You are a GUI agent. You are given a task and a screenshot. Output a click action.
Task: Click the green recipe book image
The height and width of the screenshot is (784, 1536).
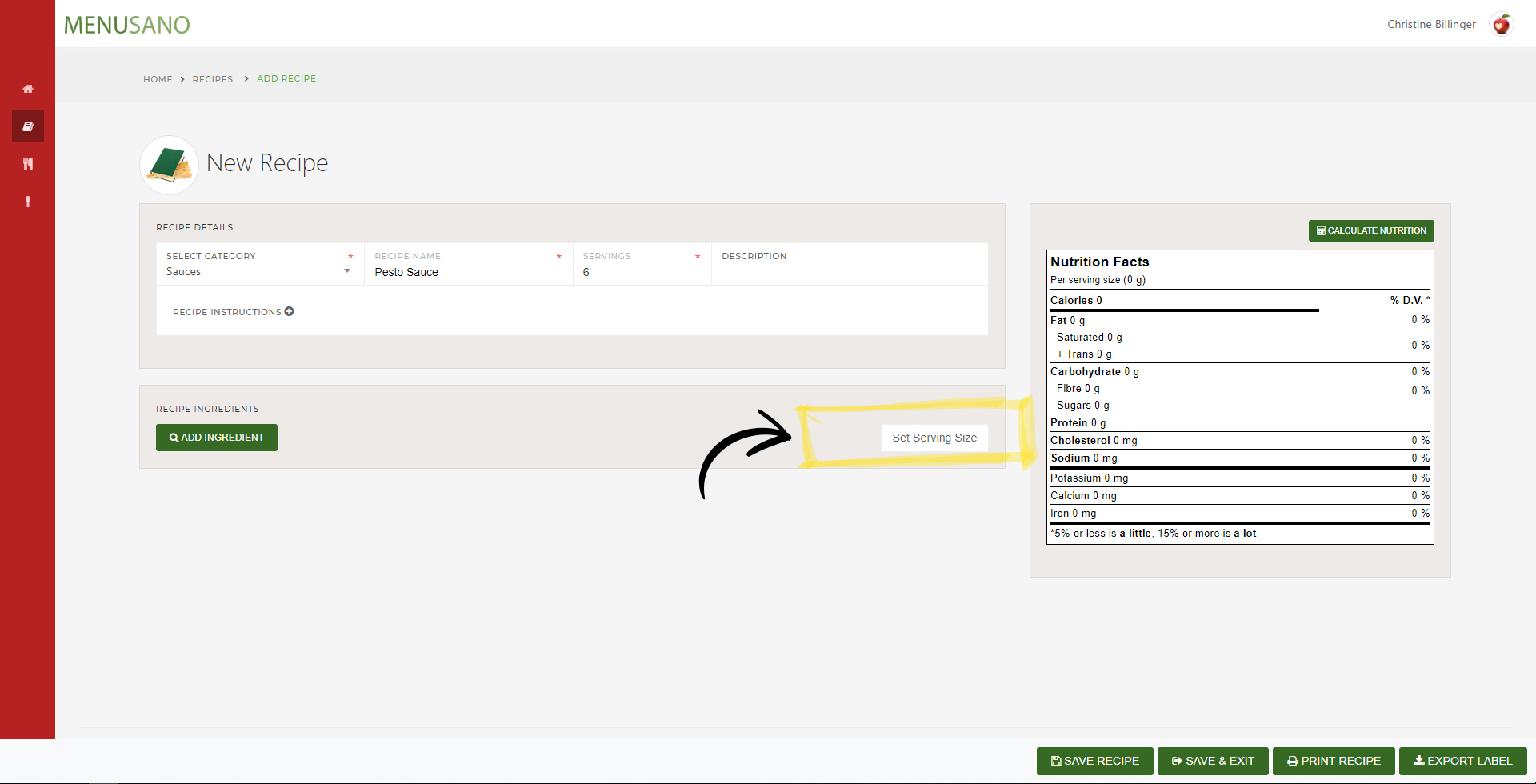click(x=169, y=165)
